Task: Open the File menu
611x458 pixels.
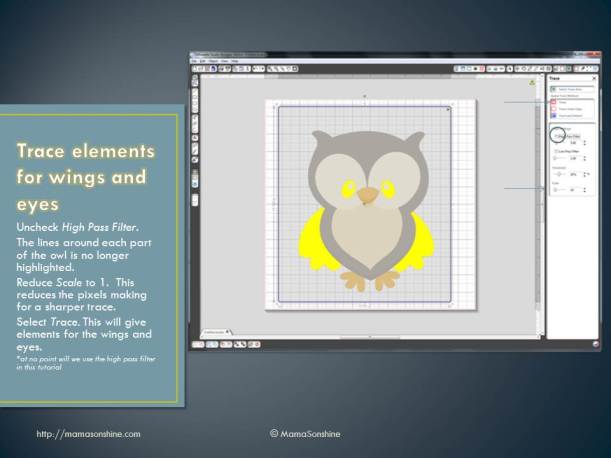Action: tap(196, 60)
